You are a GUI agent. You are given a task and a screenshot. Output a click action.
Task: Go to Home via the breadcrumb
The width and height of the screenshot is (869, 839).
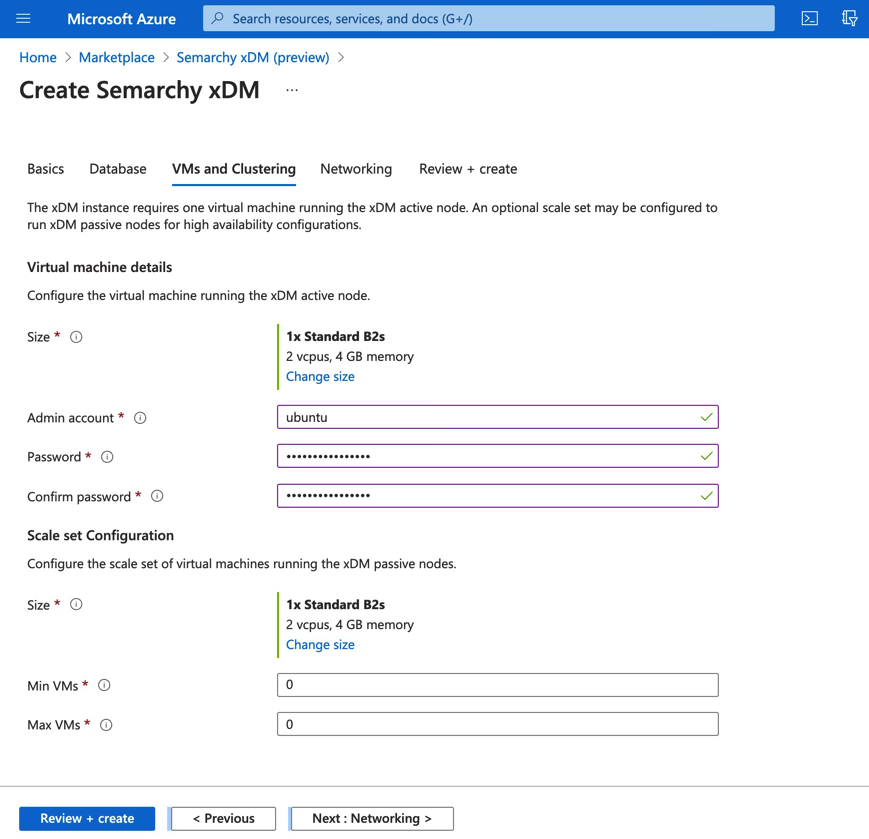[x=37, y=57]
